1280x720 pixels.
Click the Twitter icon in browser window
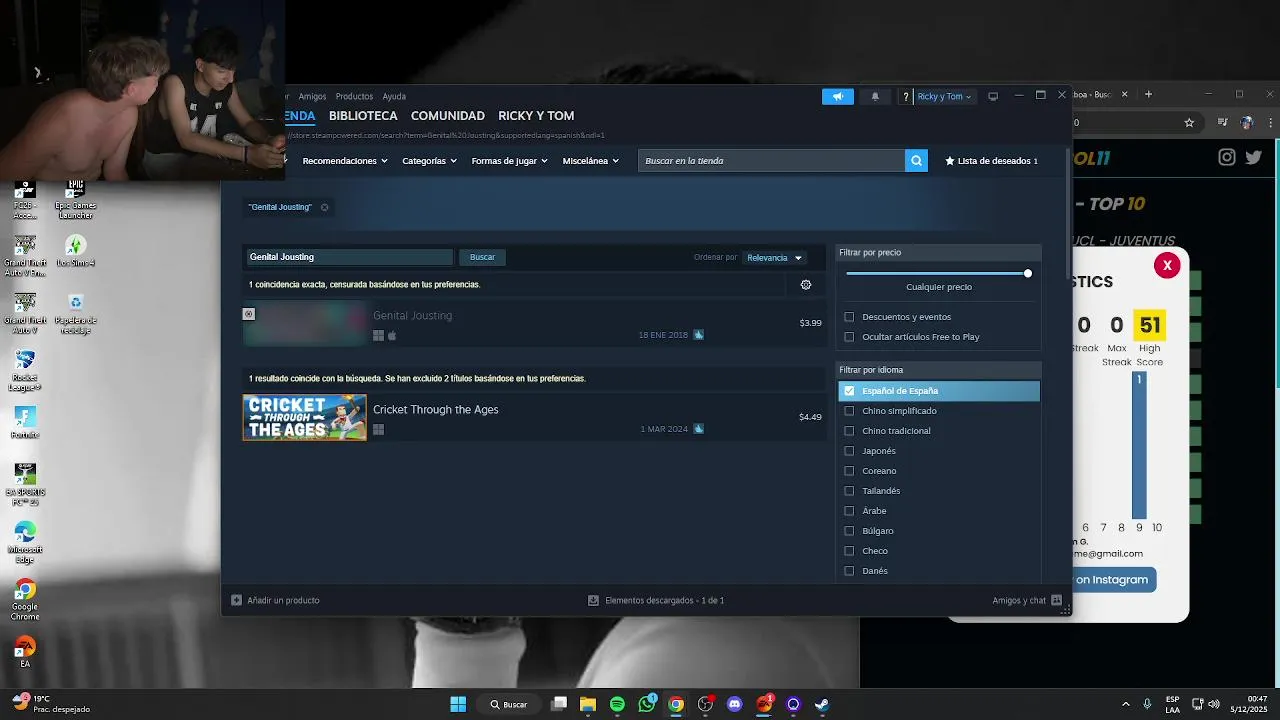pyautogui.click(x=1253, y=157)
